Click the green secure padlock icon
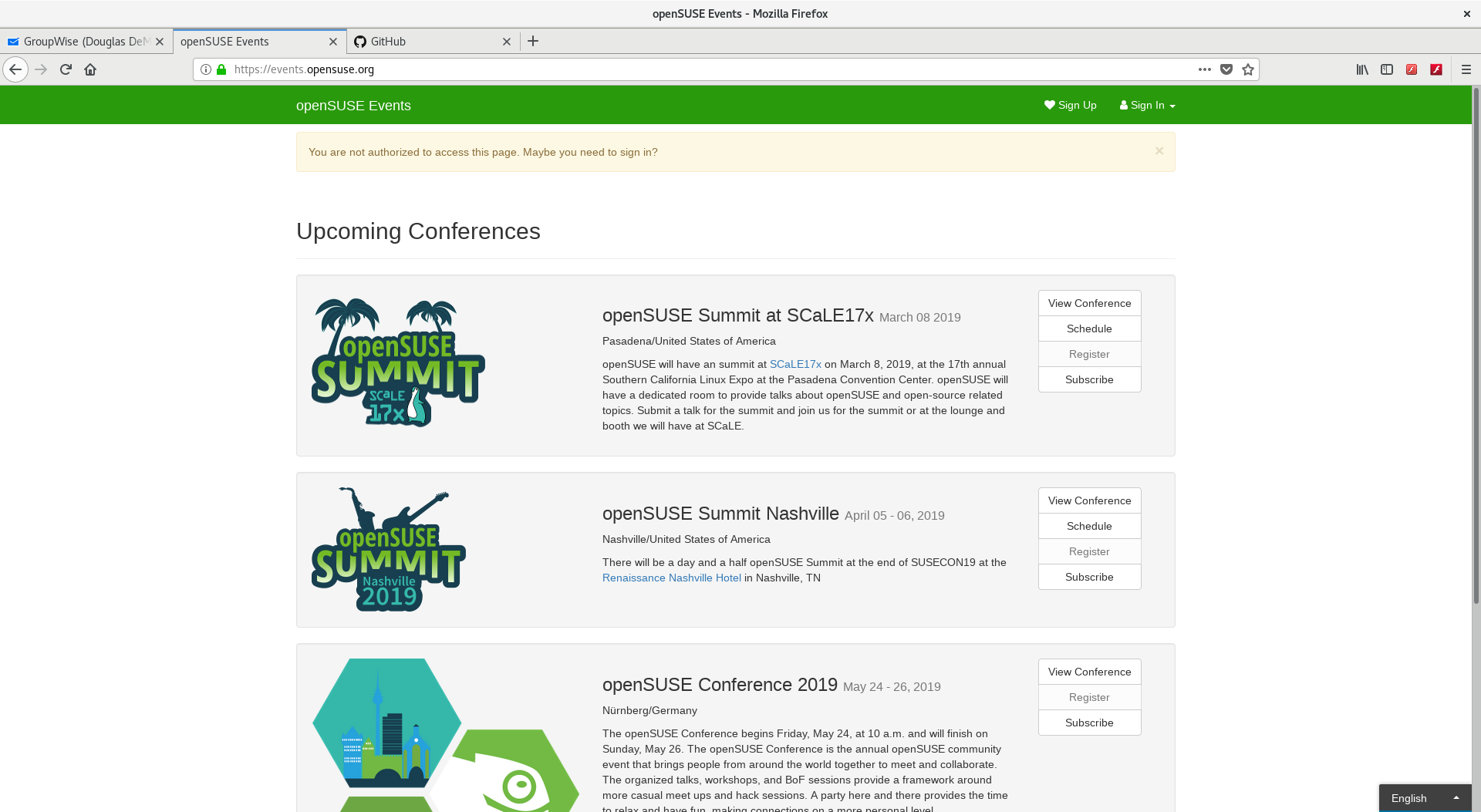Image resolution: width=1481 pixels, height=812 pixels. coord(221,69)
